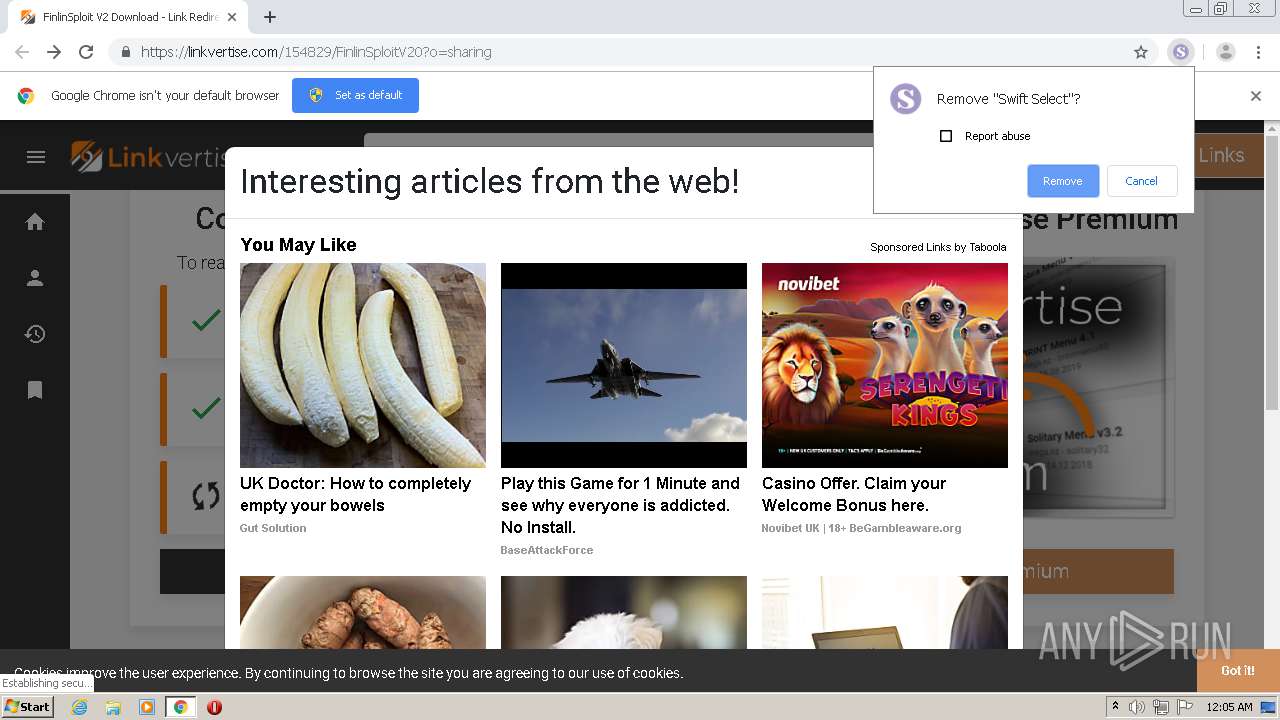Click 'Play this Game for 1 Minute' headline
Screen dimensions: 1280x720
point(620,505)
